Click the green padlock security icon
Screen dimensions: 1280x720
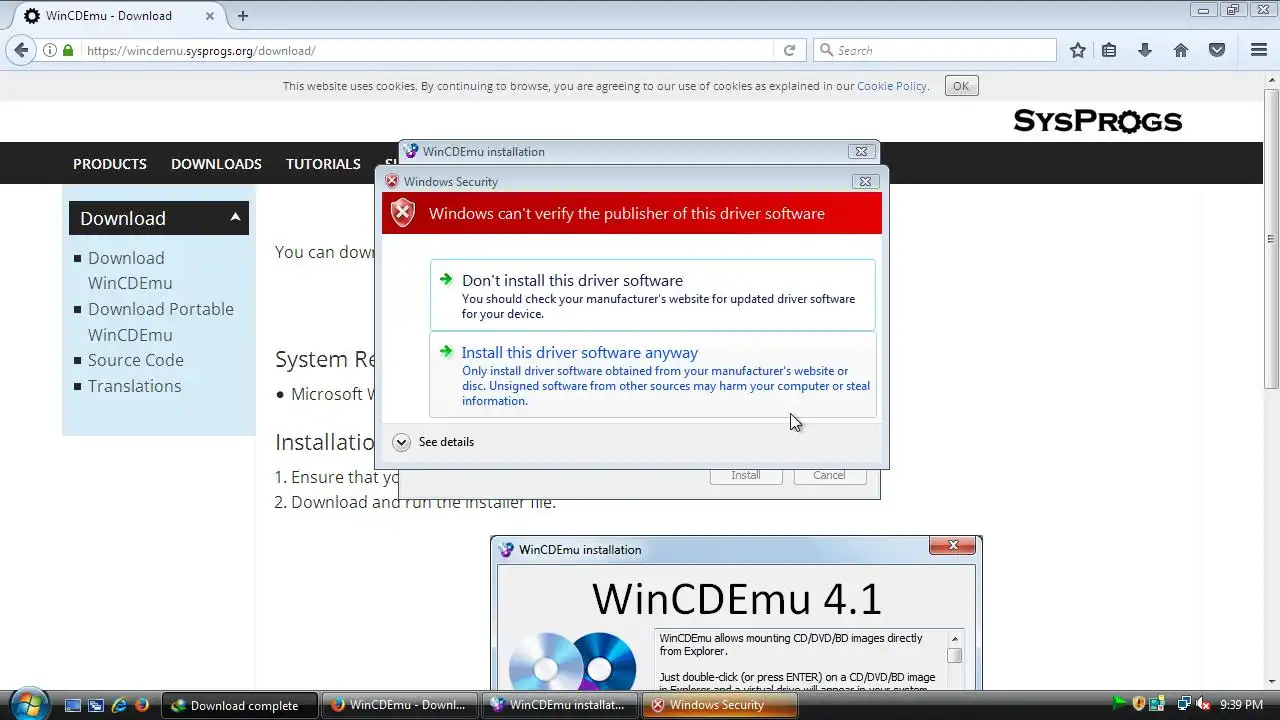(x=68, y=50)
